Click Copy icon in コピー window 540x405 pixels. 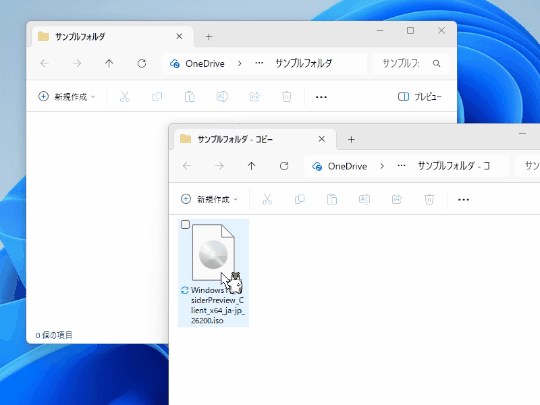[300, 199]
